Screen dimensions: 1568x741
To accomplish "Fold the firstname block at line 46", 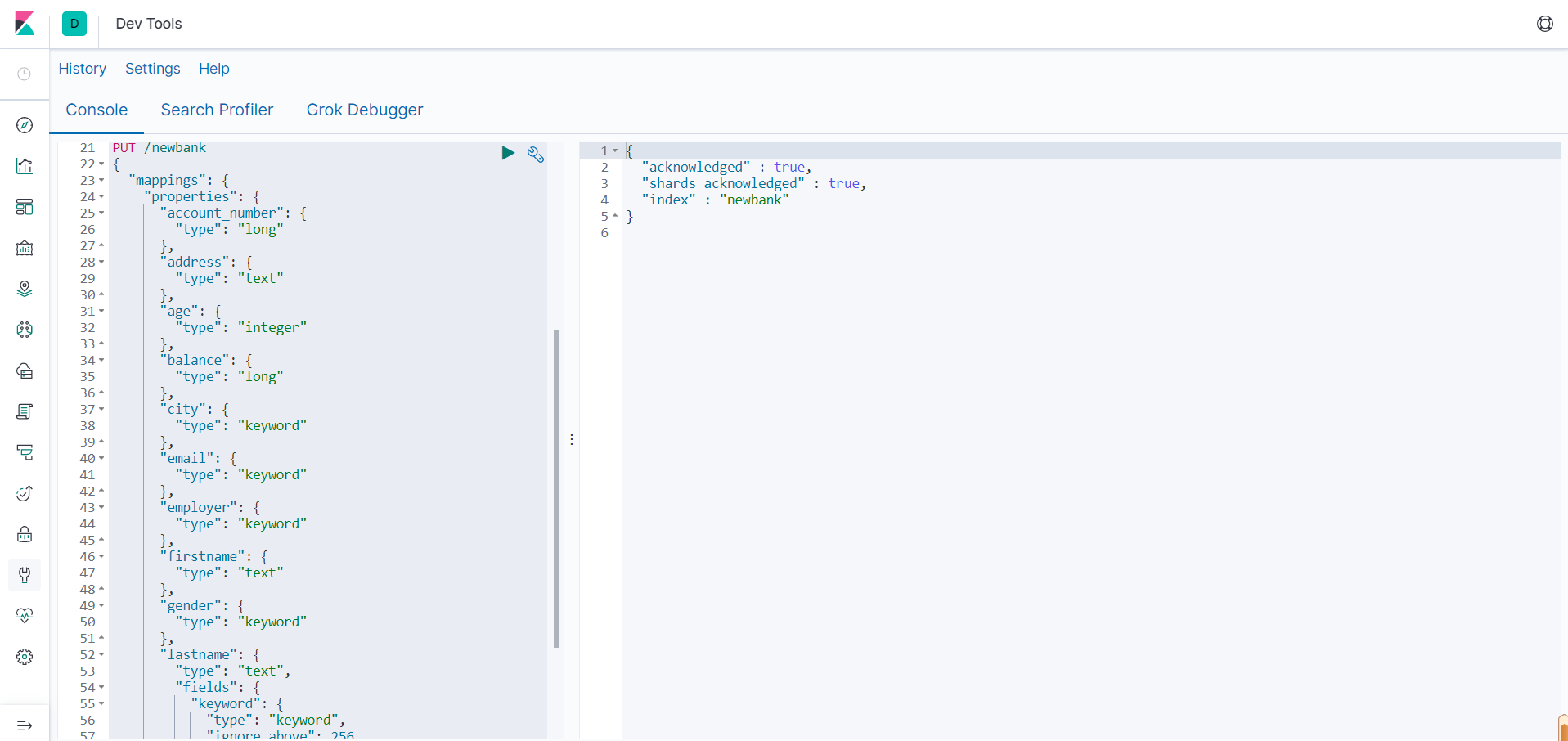I will coord(101,557).
